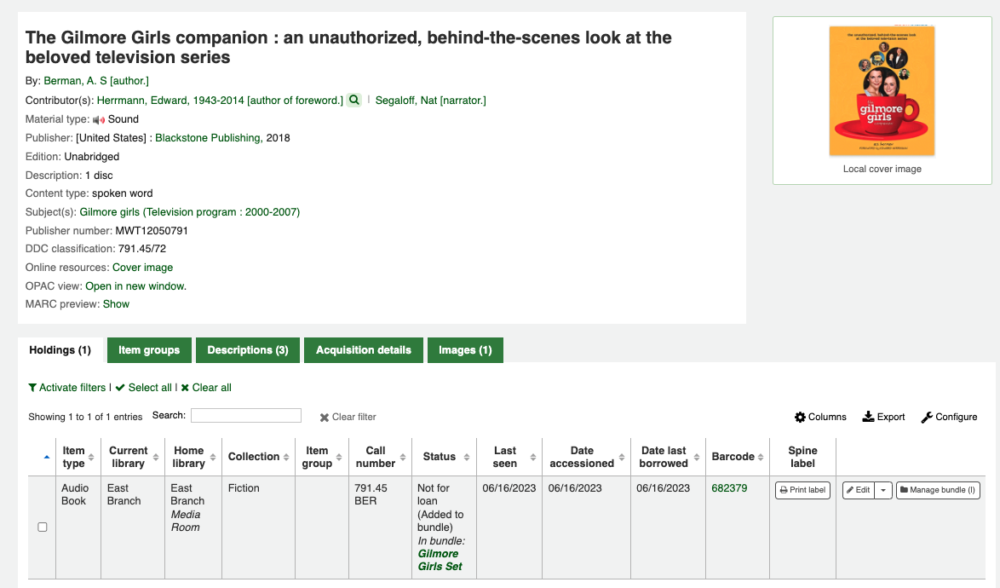Select all items in holdings
This screenshot has width=1000, height=588.
click(x=143, y=388)
